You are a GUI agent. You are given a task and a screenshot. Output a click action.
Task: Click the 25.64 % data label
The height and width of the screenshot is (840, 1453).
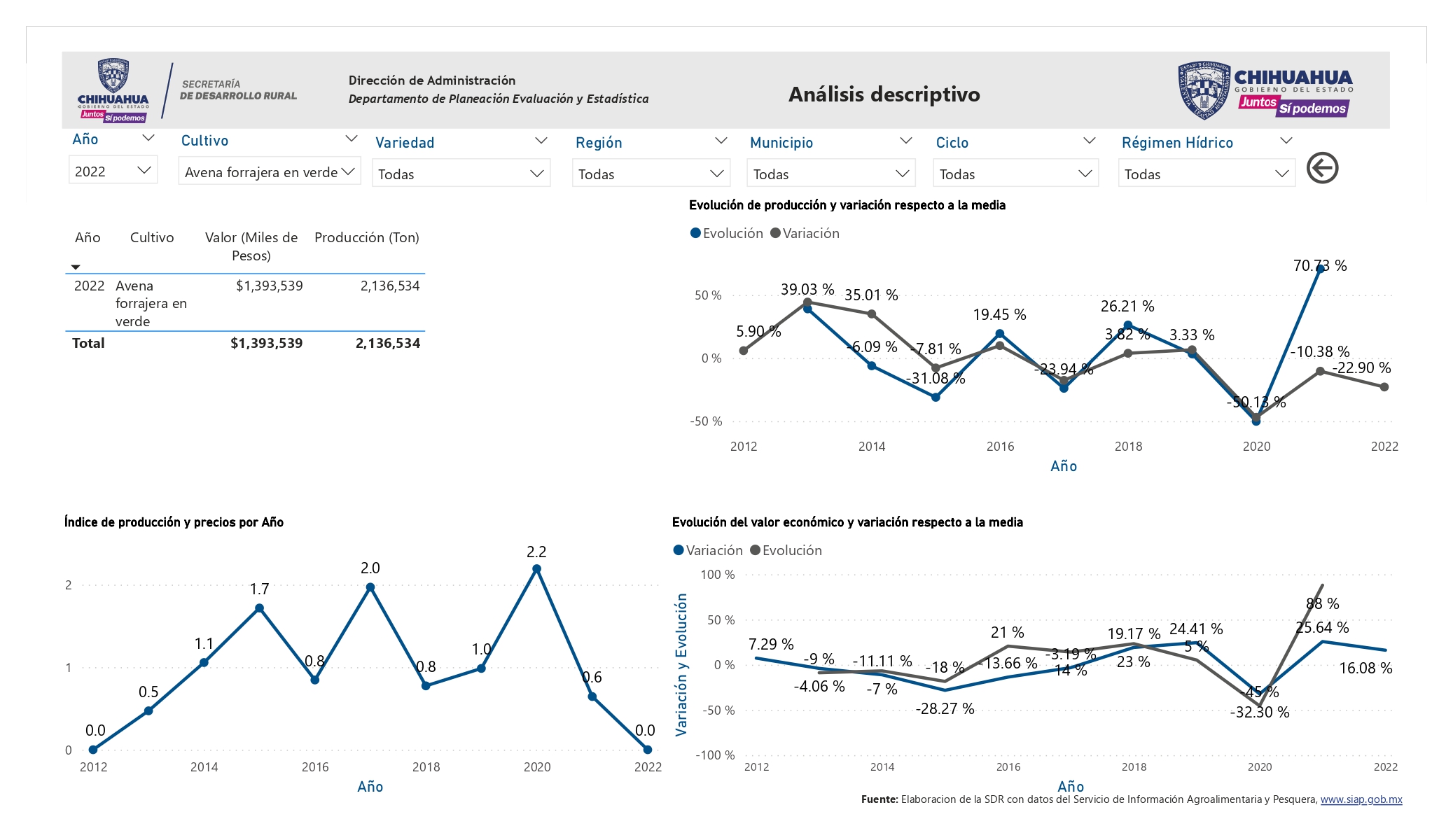(1322, 627)
